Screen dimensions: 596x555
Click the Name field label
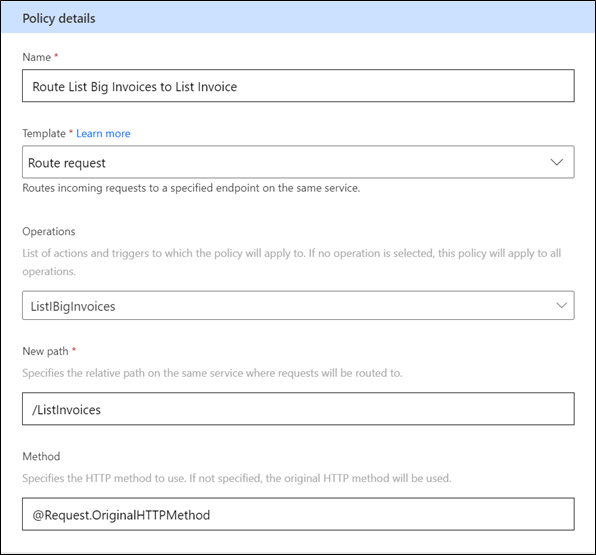click(36, 57)
